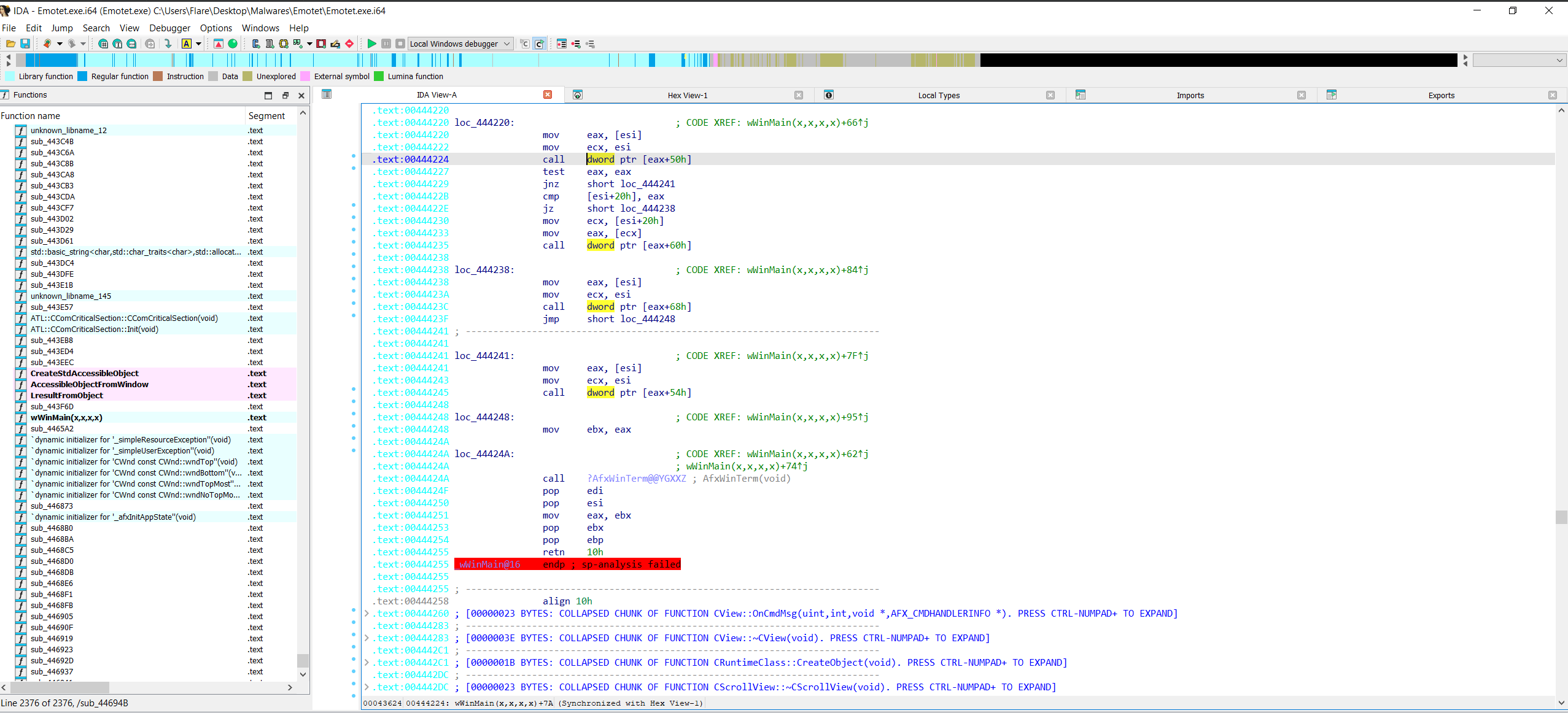
Task: Expand collapsed CScrollView::~CScrollView chunk
Action: pos(367,687)
